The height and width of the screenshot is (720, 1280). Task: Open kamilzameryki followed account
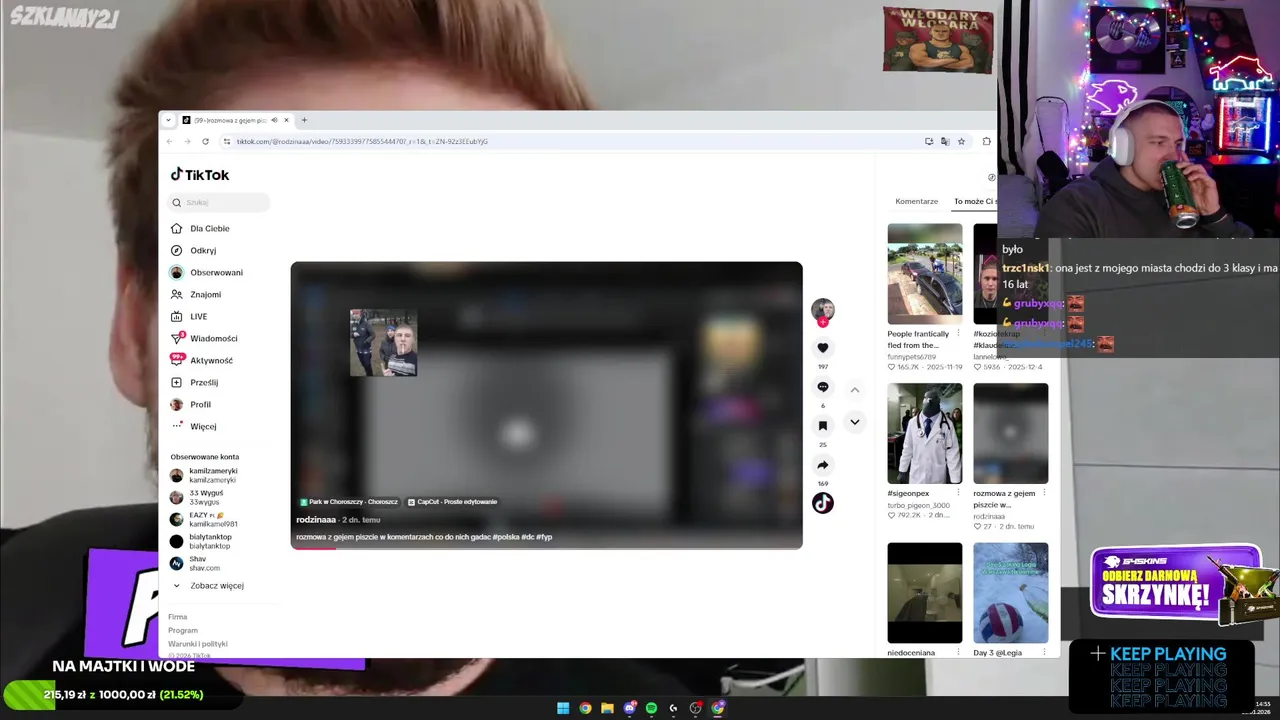(x=204, y=475)
